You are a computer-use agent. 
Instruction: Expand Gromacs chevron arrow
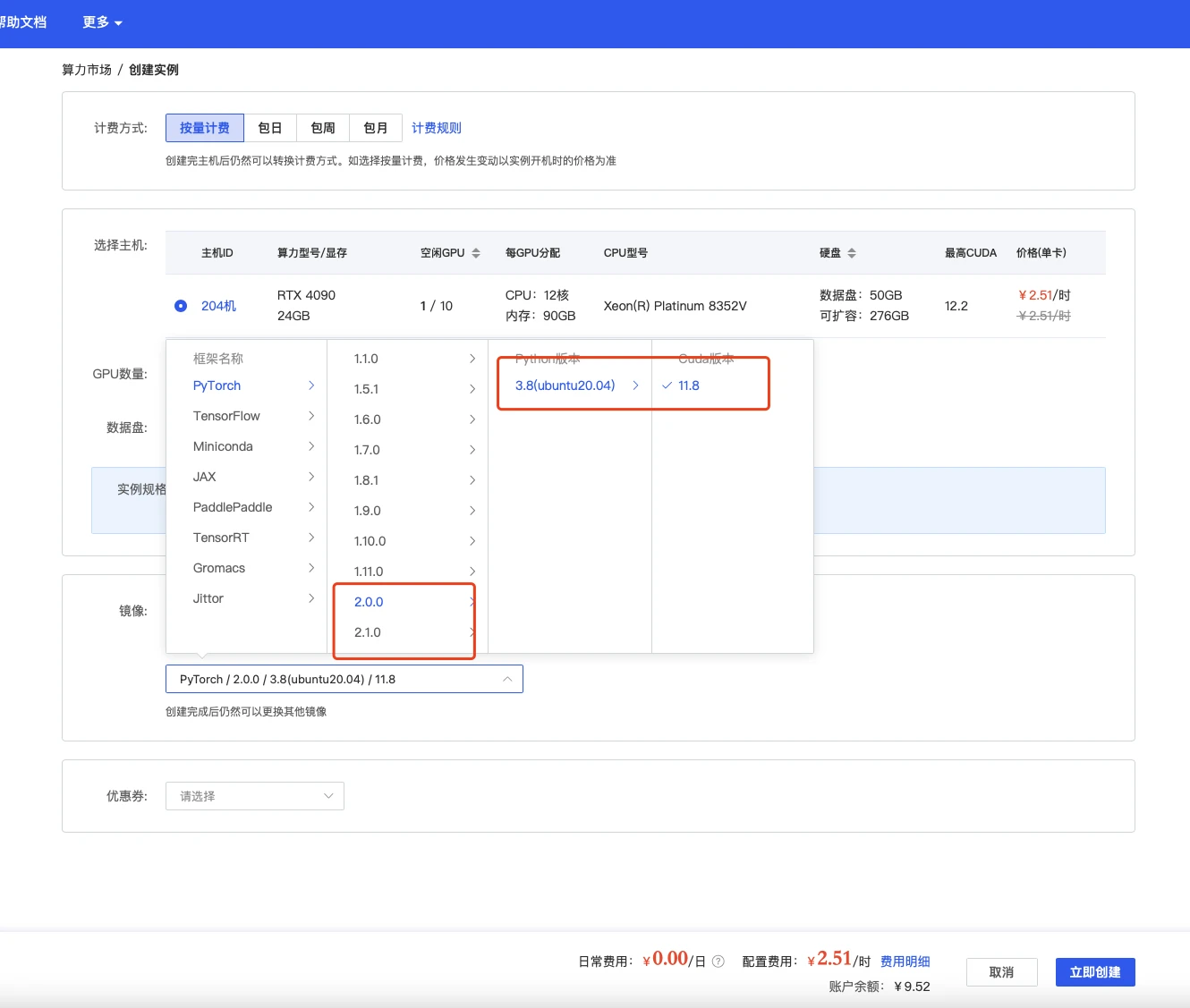click(311, 568)
